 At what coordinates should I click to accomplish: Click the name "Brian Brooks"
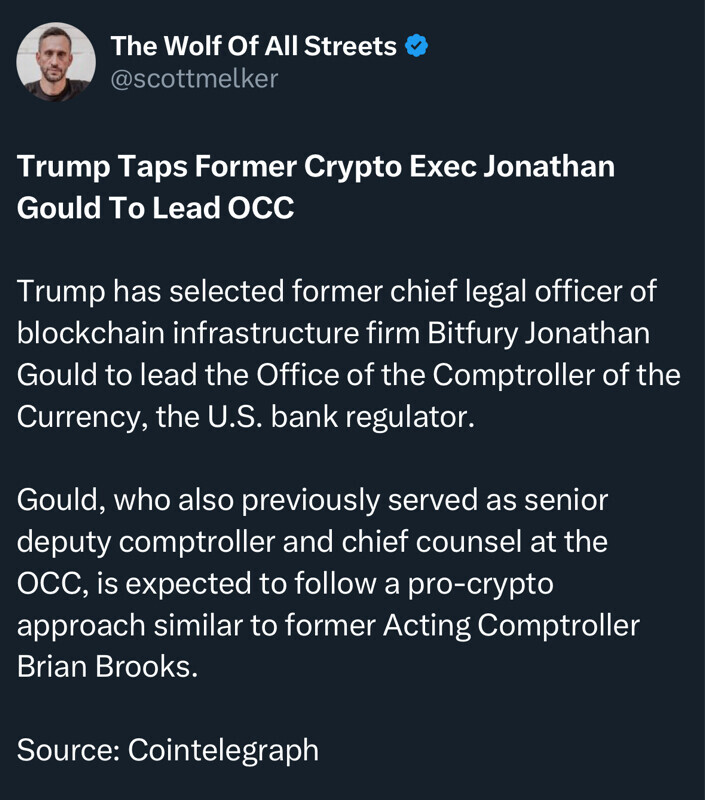pyautogui.click(x=107, y=666)
